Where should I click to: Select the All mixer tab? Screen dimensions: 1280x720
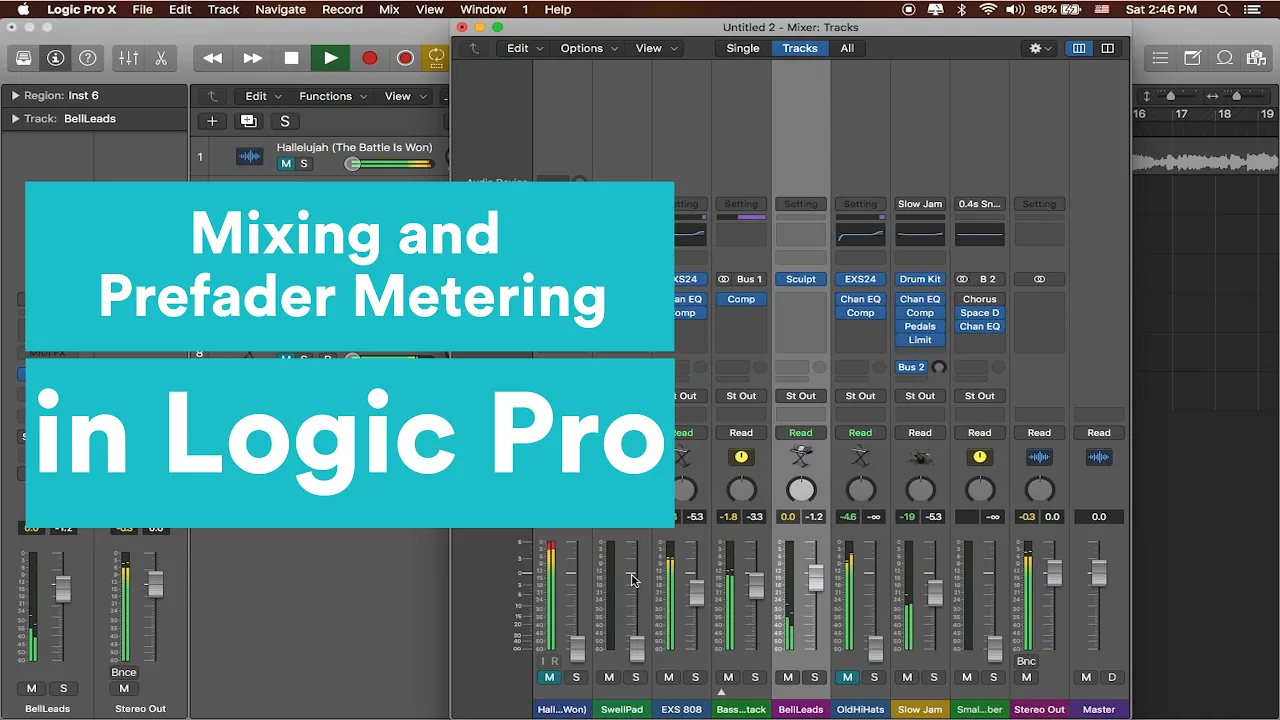point(847,48)
